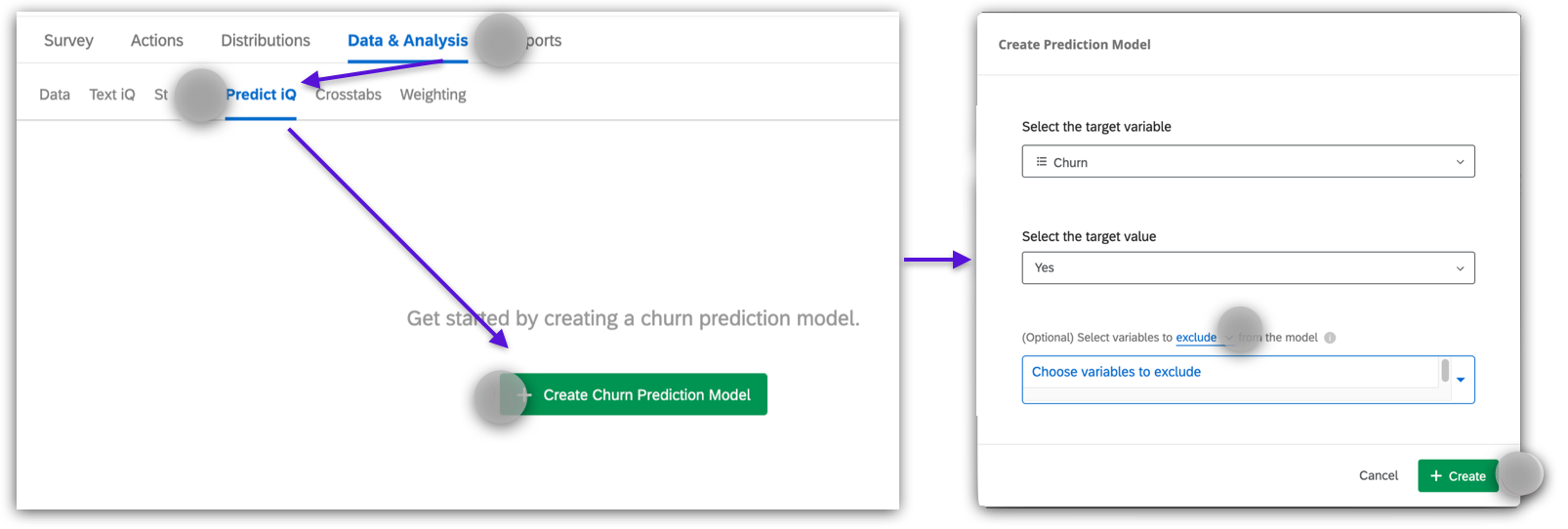Go to the Distributions tab
Image resolution: width=1568 pixels, height=529 pixels.
266,41
